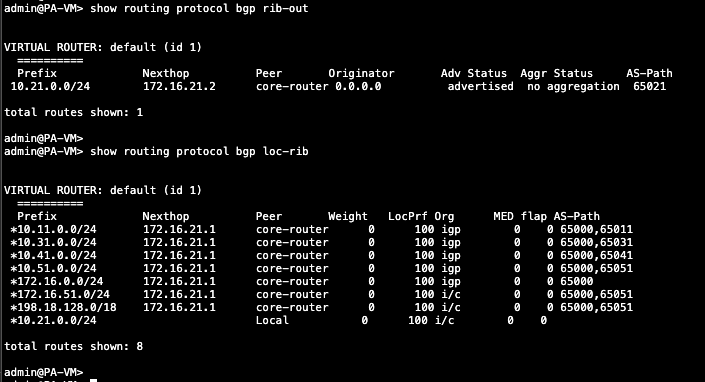Click the *172.16.51.0/24 prefix entry
The width and height of the screenshot is (705, 382).
click(60, 294)
